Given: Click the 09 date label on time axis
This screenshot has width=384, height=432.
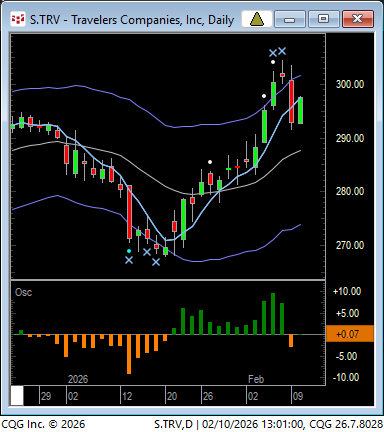Looking at the screenshot, I should (298, 396).
